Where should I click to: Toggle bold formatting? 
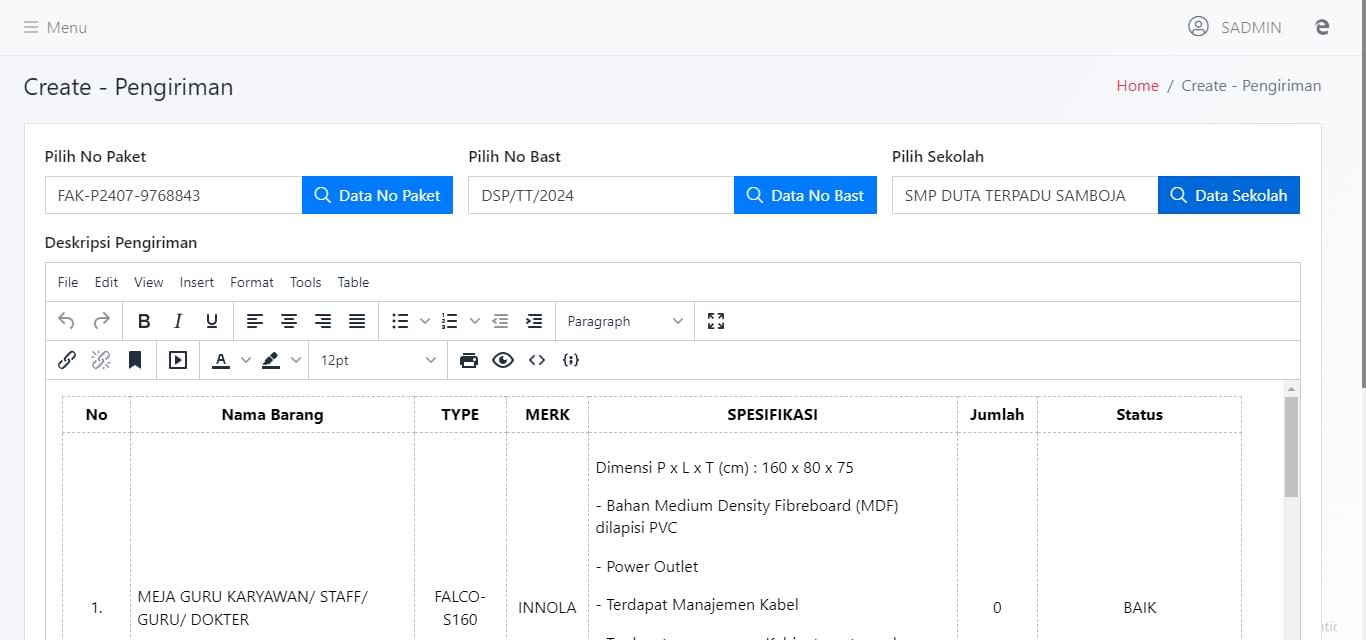[x=144, y=320]
